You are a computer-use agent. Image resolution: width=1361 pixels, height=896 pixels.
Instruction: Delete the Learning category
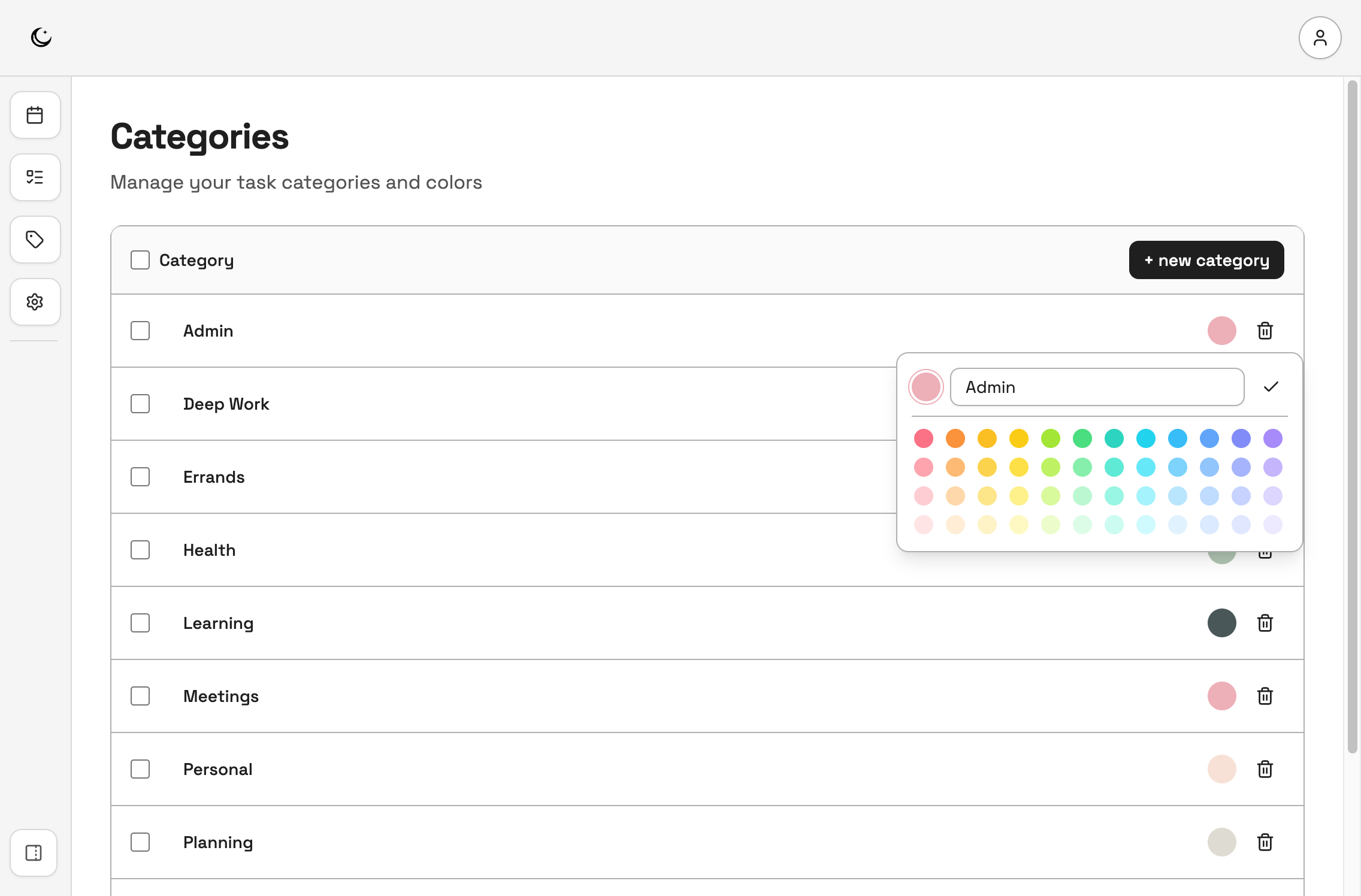pos(1265,623)
